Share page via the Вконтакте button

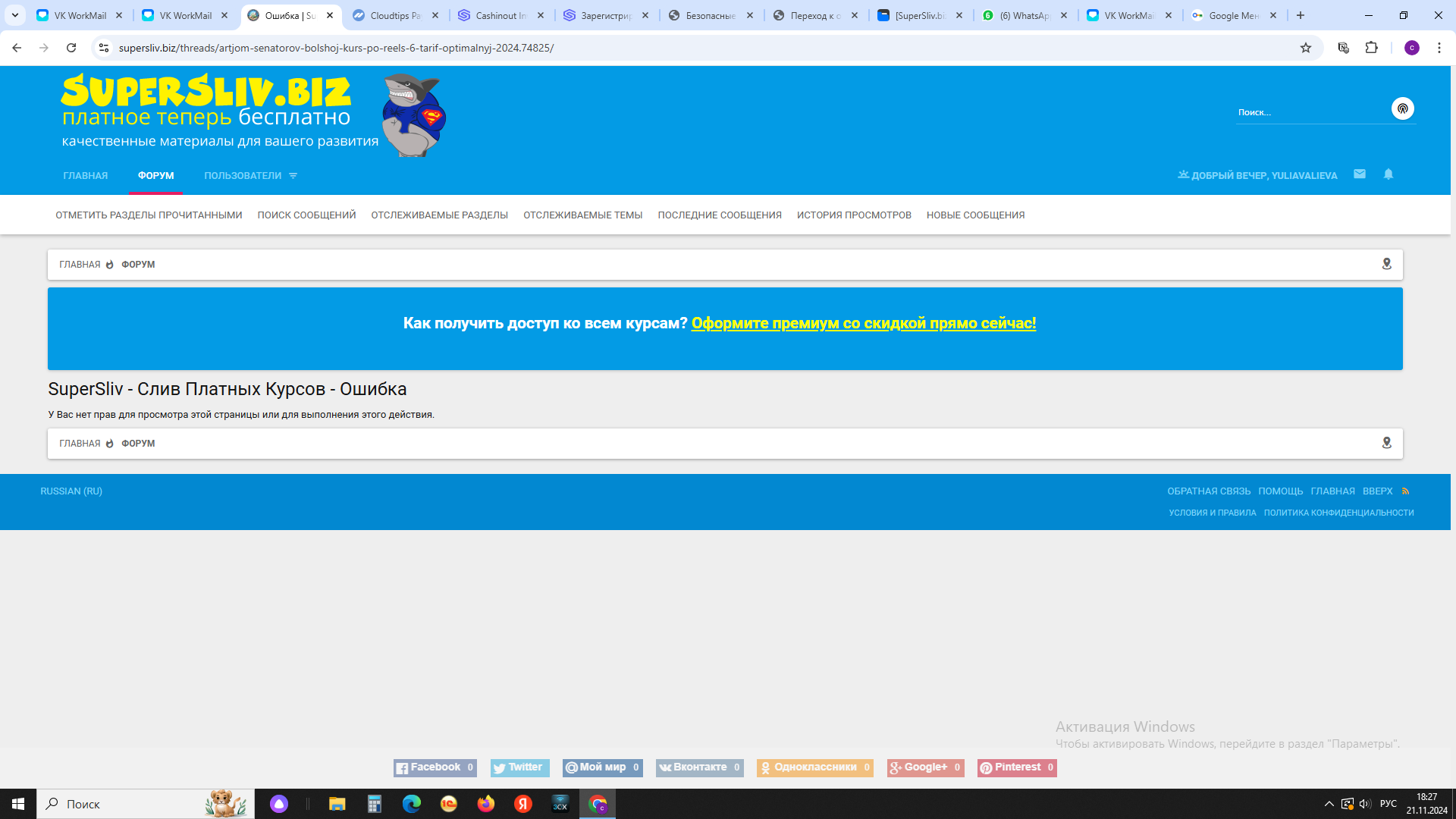(699, 767)
